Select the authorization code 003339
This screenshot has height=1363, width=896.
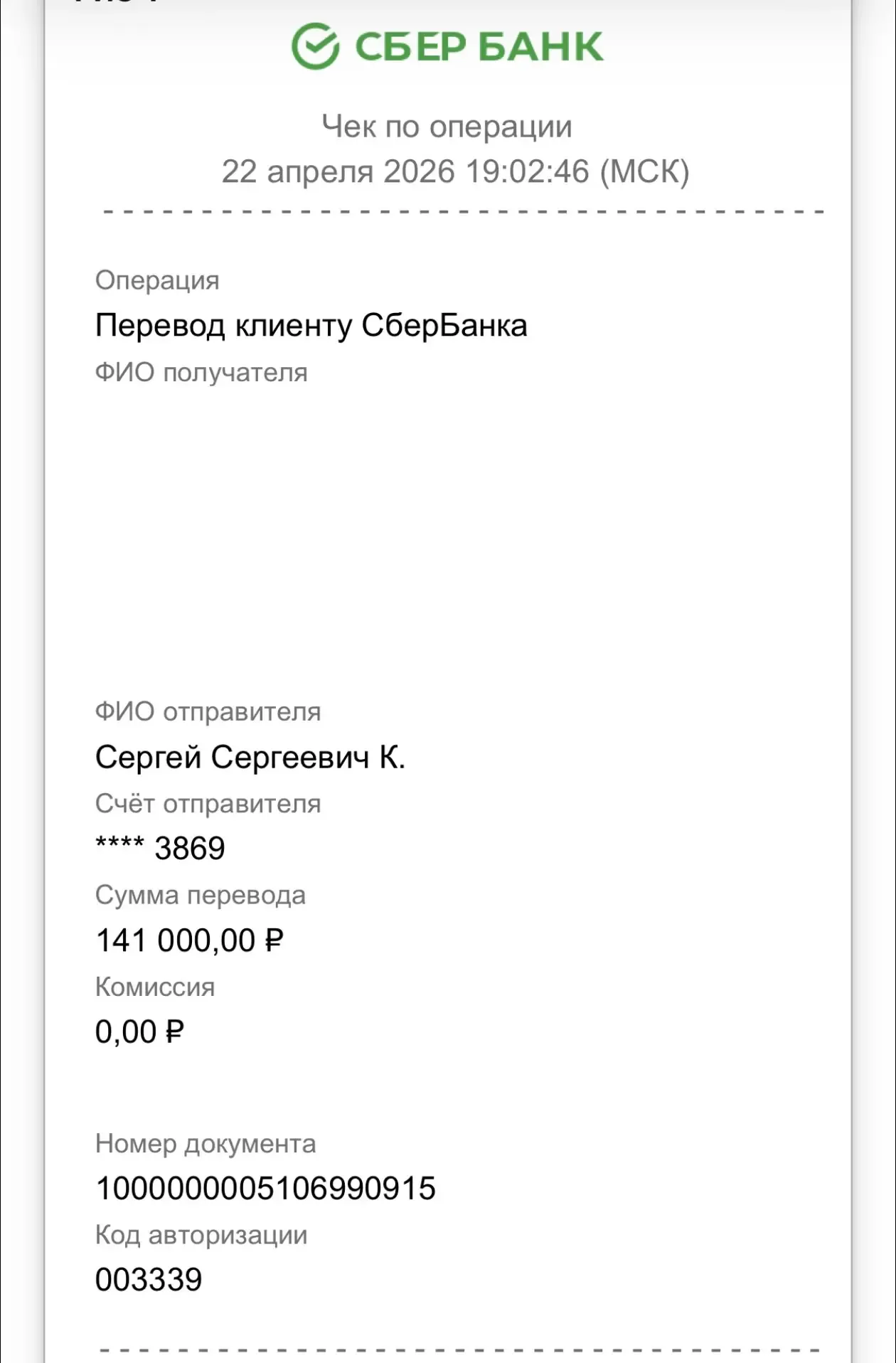click(x=149, y=1280)
